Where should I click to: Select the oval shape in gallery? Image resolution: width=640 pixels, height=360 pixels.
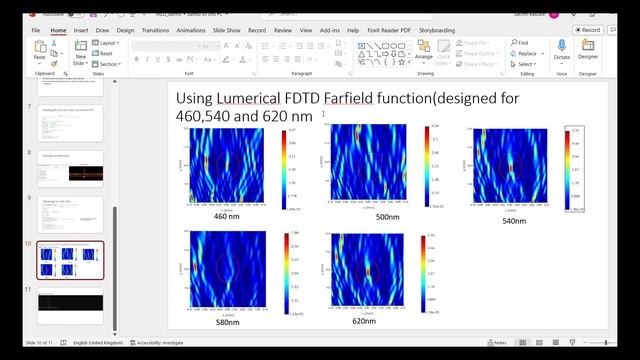pos(393,46)
